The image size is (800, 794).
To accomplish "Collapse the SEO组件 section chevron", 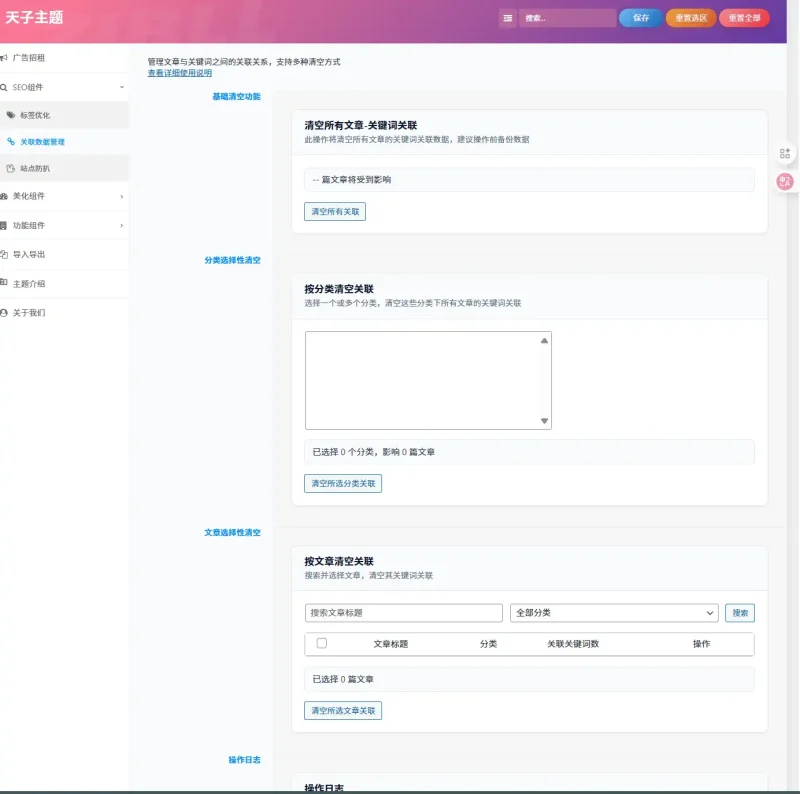I will [122, 88].
